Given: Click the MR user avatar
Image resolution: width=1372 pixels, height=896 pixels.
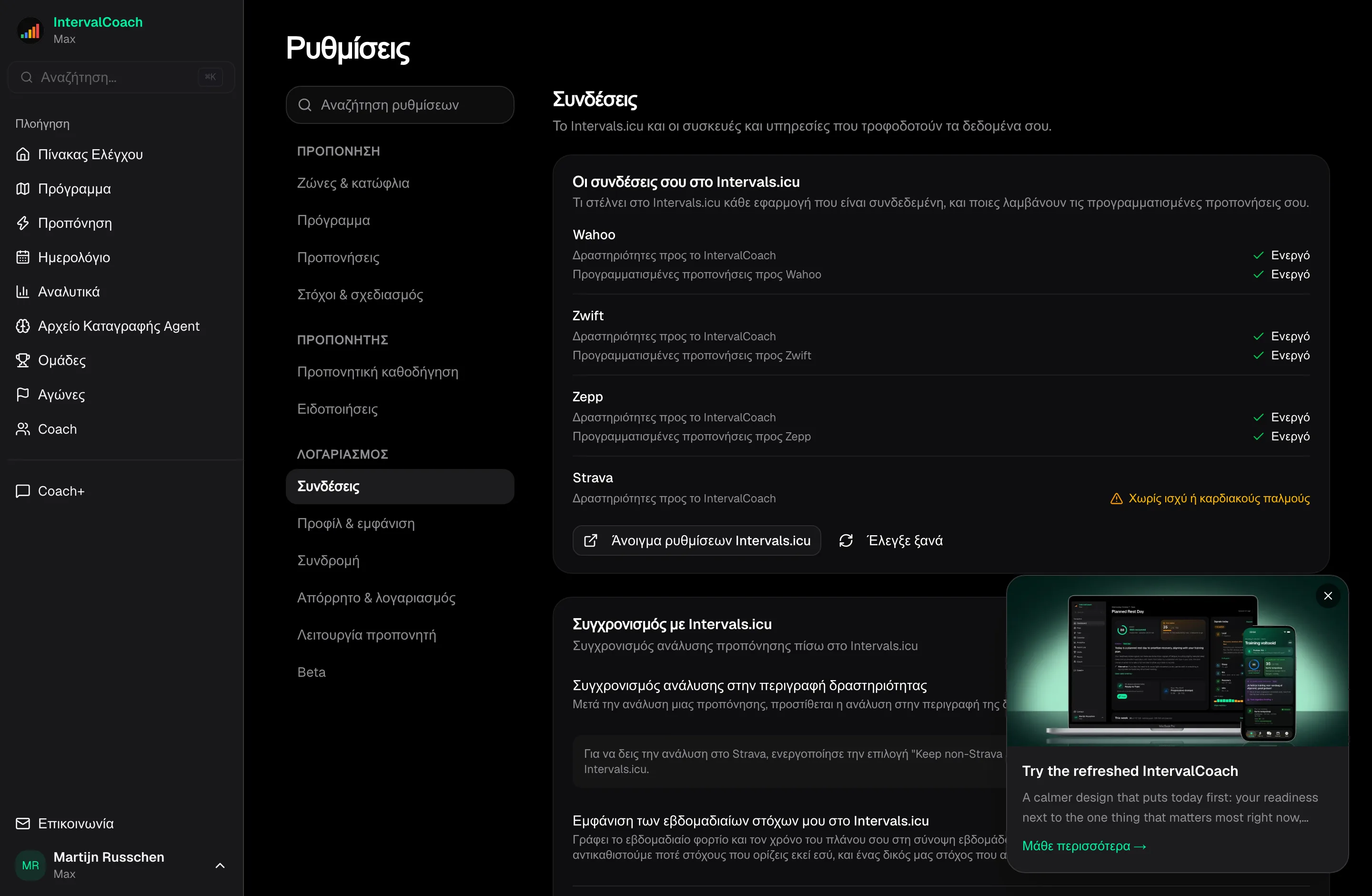Looking at the screenshot, I should point(30,865).
